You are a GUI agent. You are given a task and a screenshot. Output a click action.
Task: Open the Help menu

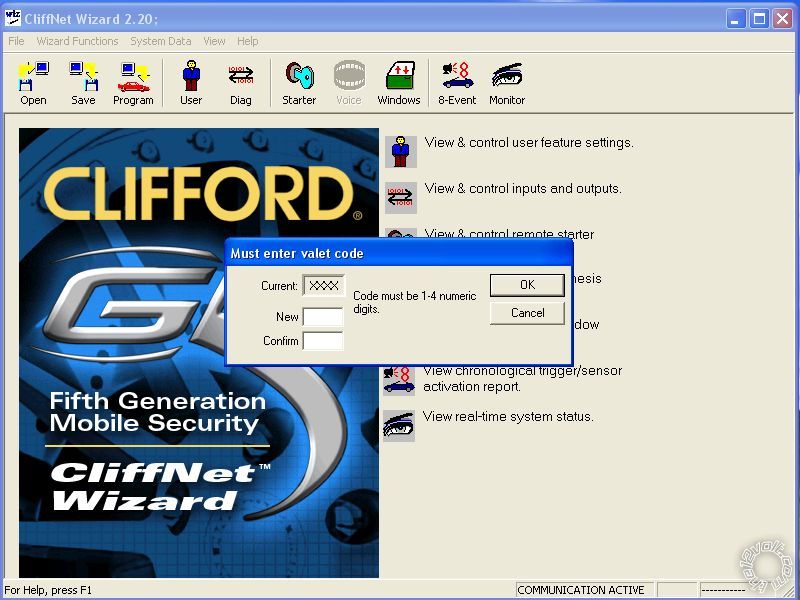click(247, 41)
